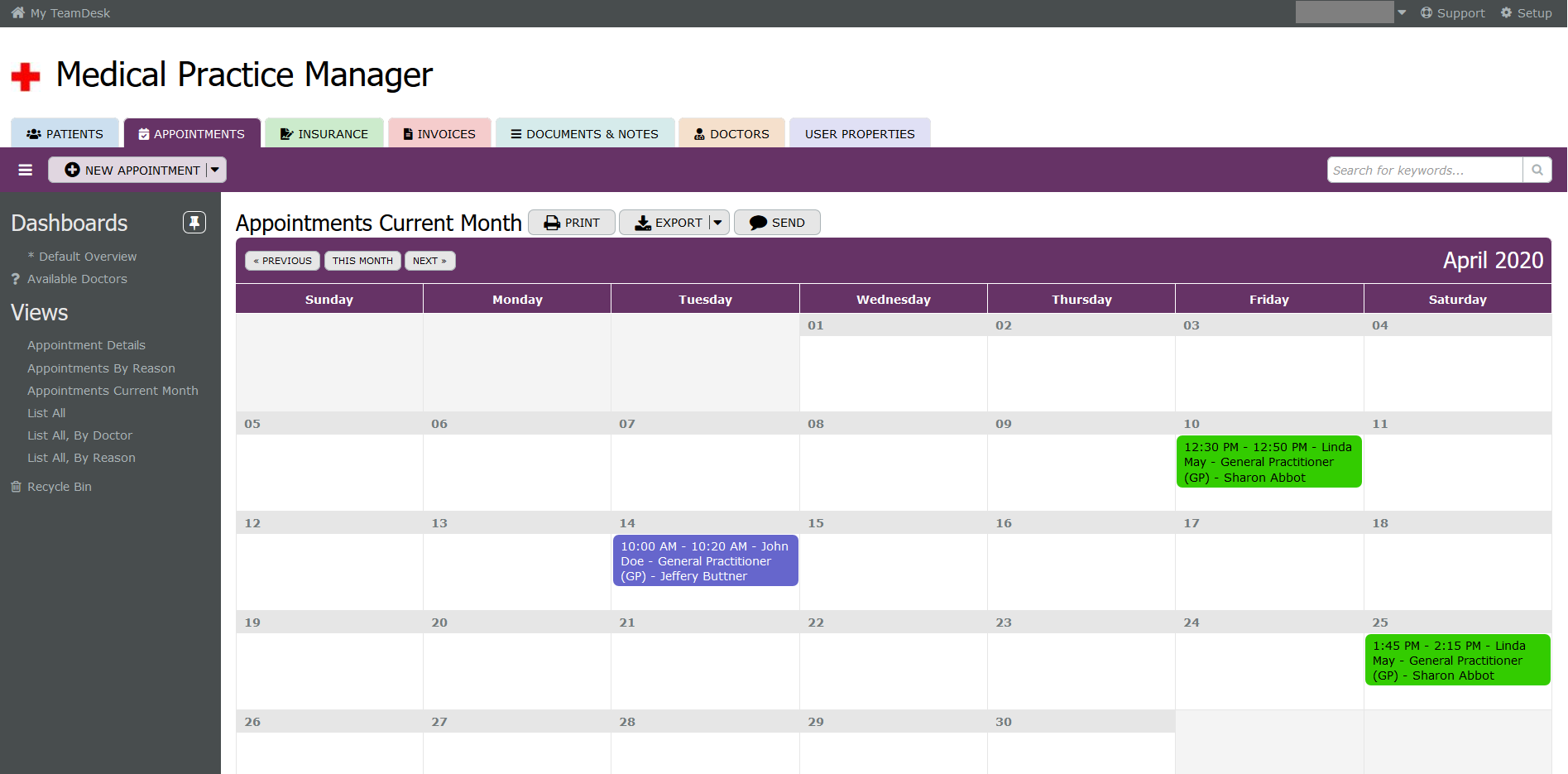Click the Print button
Image resolution: width=1568 pixels, height=774 pixels.
click(x=572, y=223)
